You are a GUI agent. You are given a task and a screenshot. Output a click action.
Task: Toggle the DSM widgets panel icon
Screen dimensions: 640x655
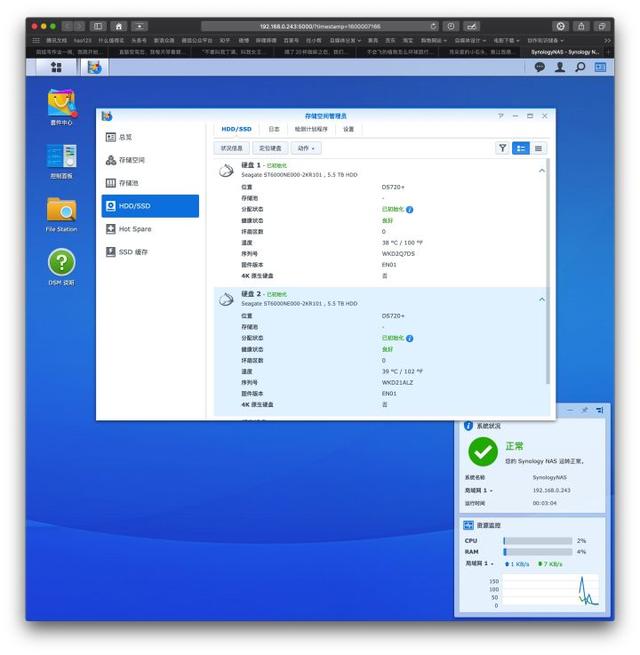[600, 67]
